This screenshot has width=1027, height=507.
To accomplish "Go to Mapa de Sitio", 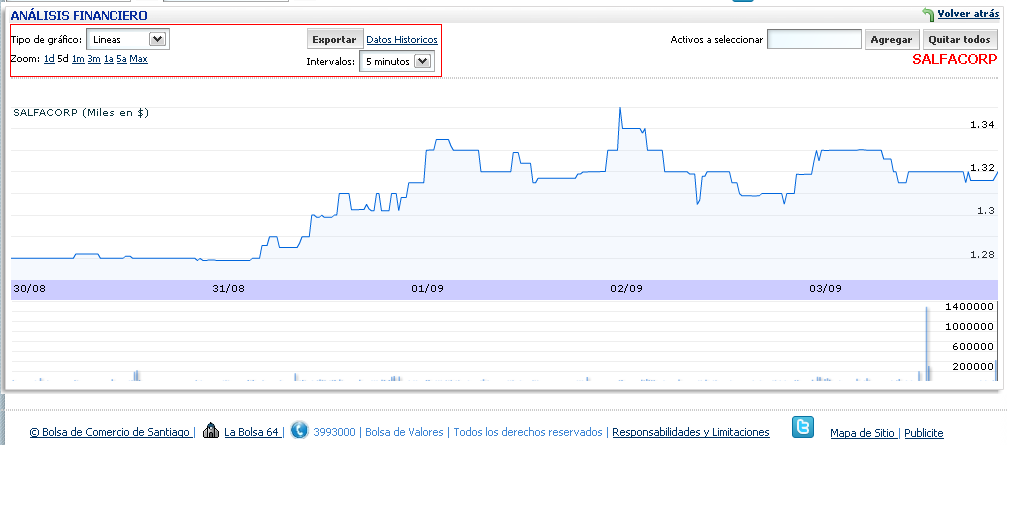I will point(863,433).
